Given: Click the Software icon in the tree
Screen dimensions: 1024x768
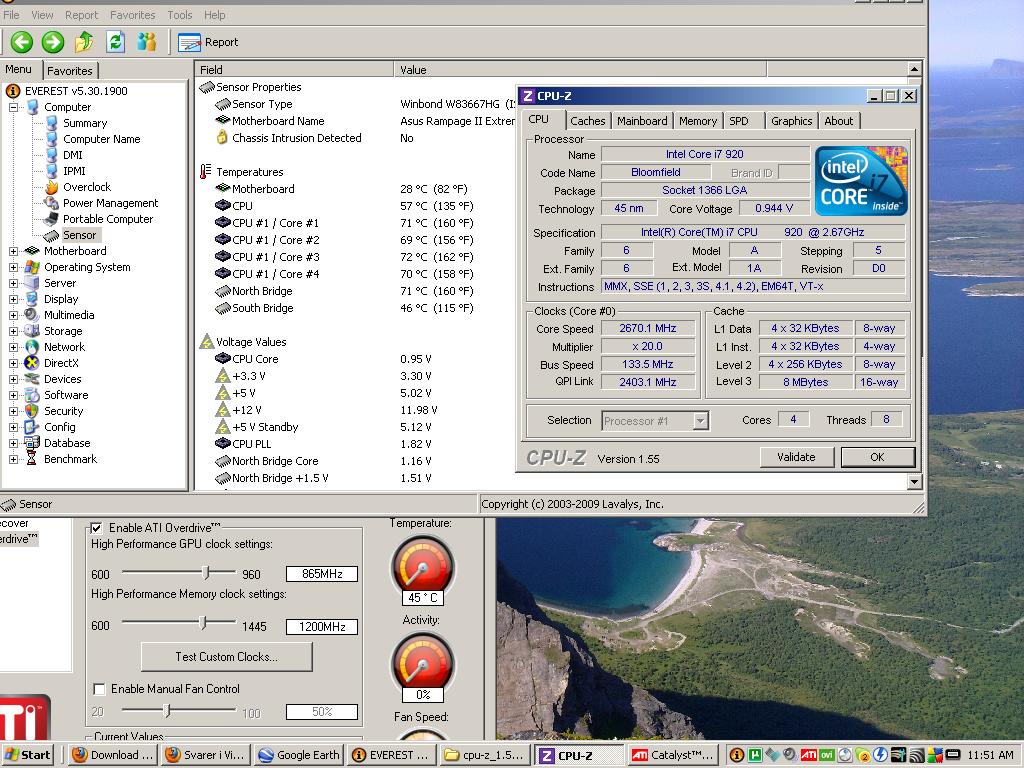Looking at the screenshot, I should [31, 395].
